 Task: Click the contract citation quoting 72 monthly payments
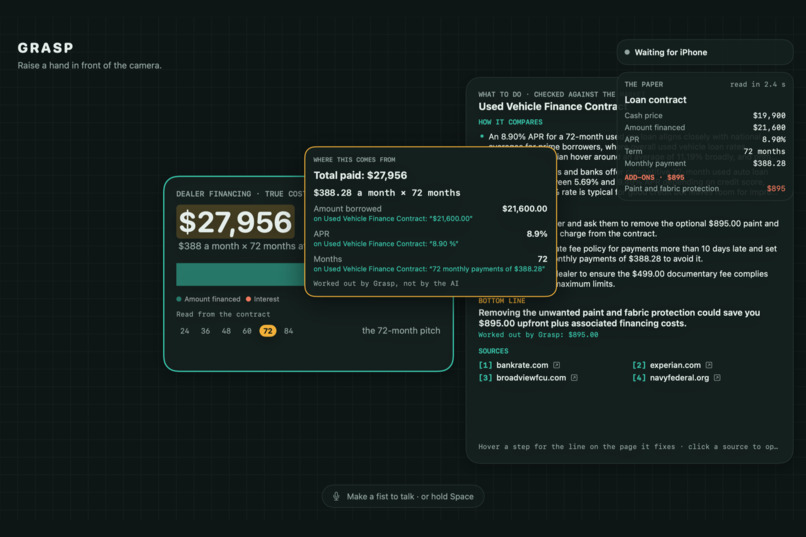pyautogui.click(x=429, y=269)
